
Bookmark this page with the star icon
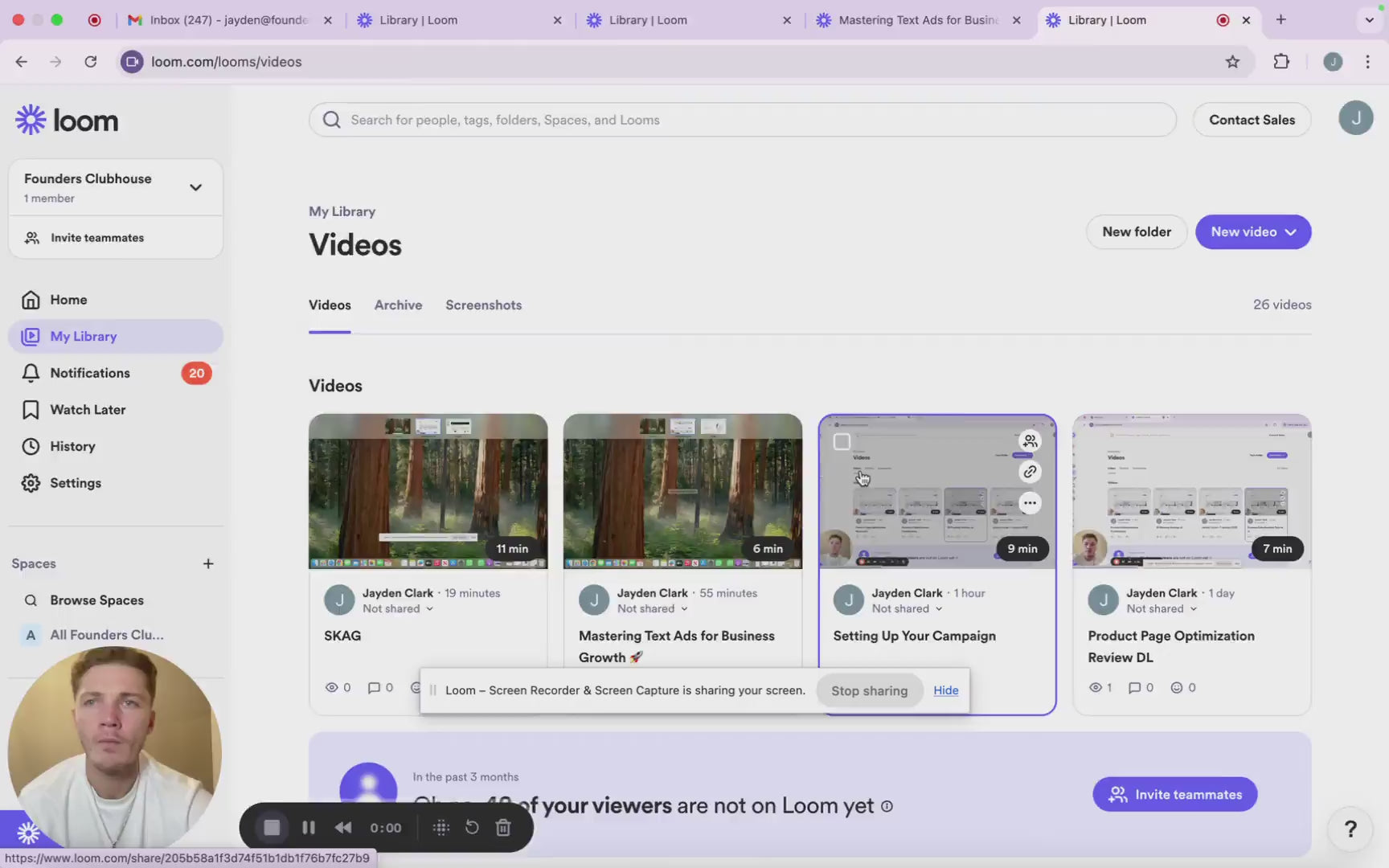point(1232,62)
